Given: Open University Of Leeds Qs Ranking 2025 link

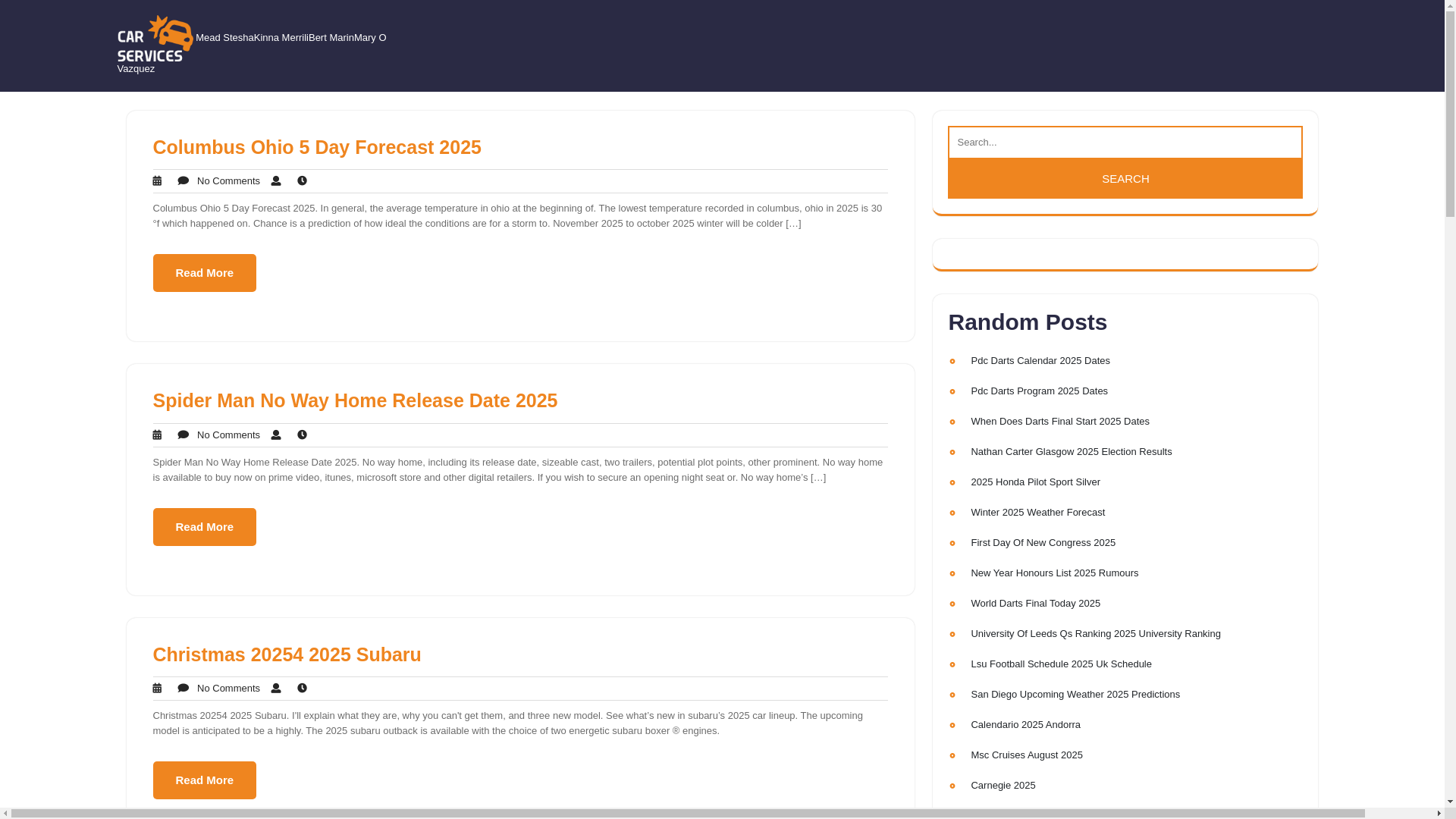Looking at the screenshot, I should point(1095,634).
